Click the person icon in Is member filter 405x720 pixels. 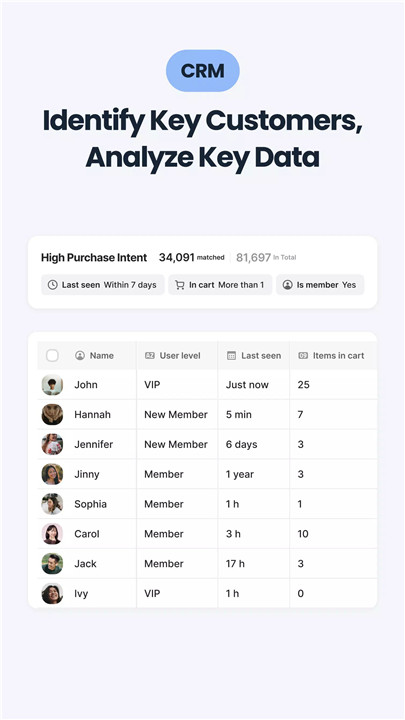coord(287,285)
